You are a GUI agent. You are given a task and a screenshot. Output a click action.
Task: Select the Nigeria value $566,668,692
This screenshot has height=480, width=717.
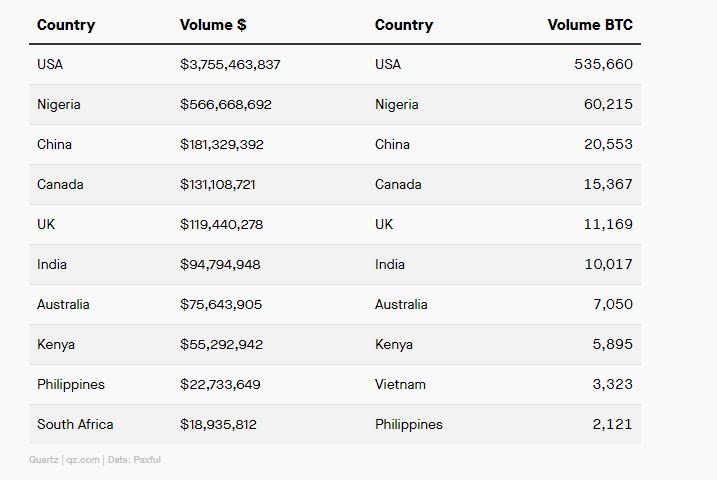(x=225, y=105)
